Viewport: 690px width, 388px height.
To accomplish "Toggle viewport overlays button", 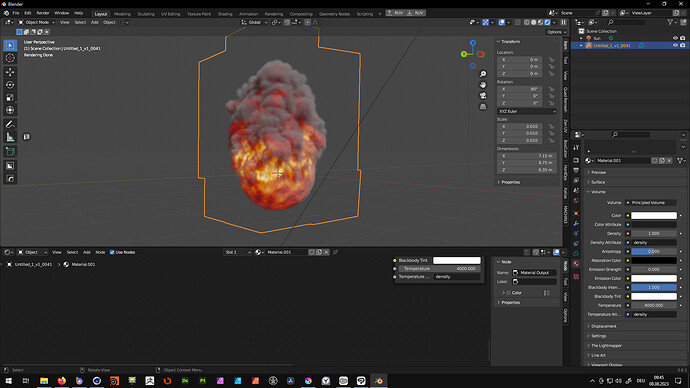I will (502, 22).
